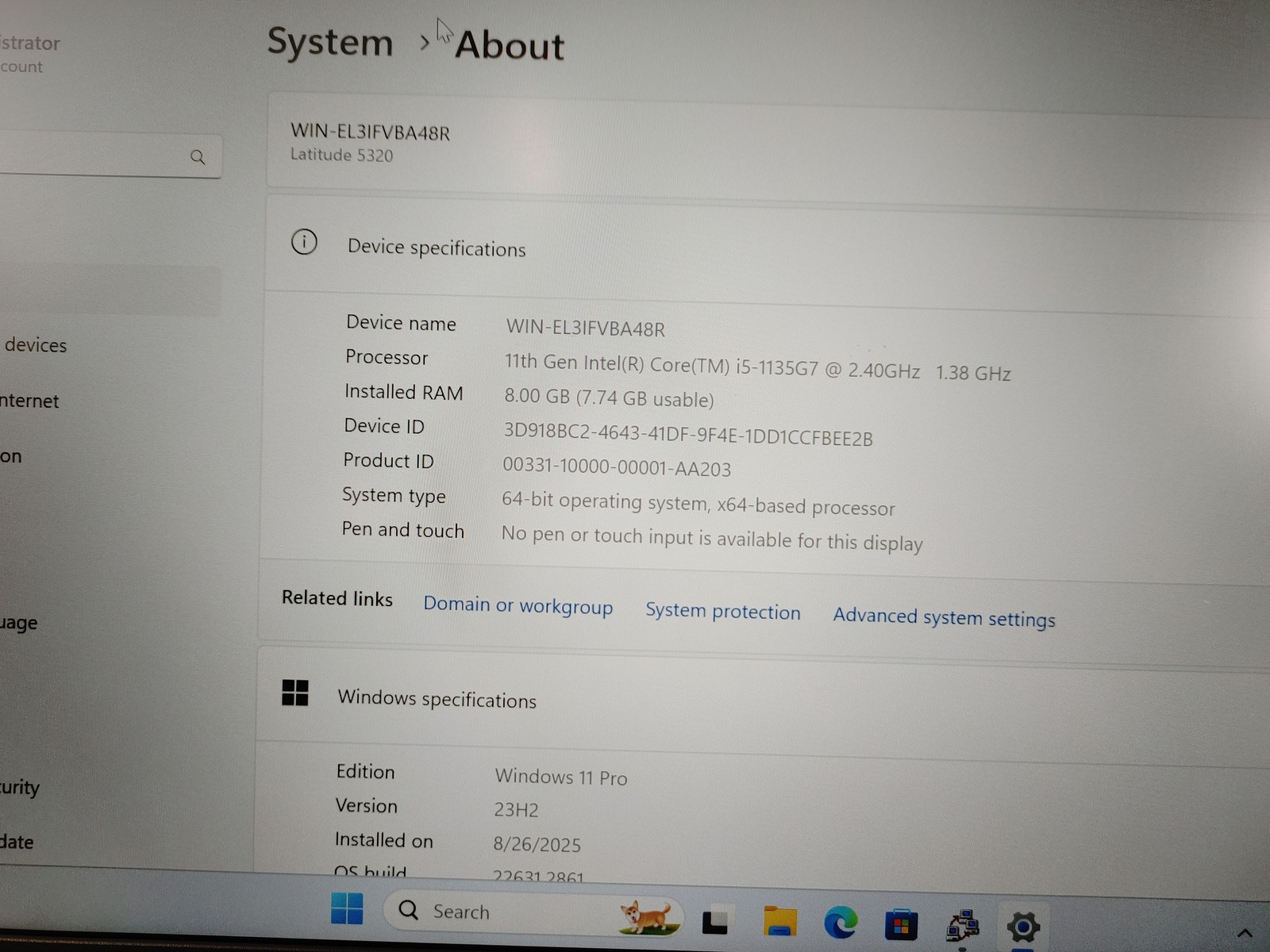Select the Device ID value 3D918BC2
1270x952 pixels.
[x=688, y=435]
